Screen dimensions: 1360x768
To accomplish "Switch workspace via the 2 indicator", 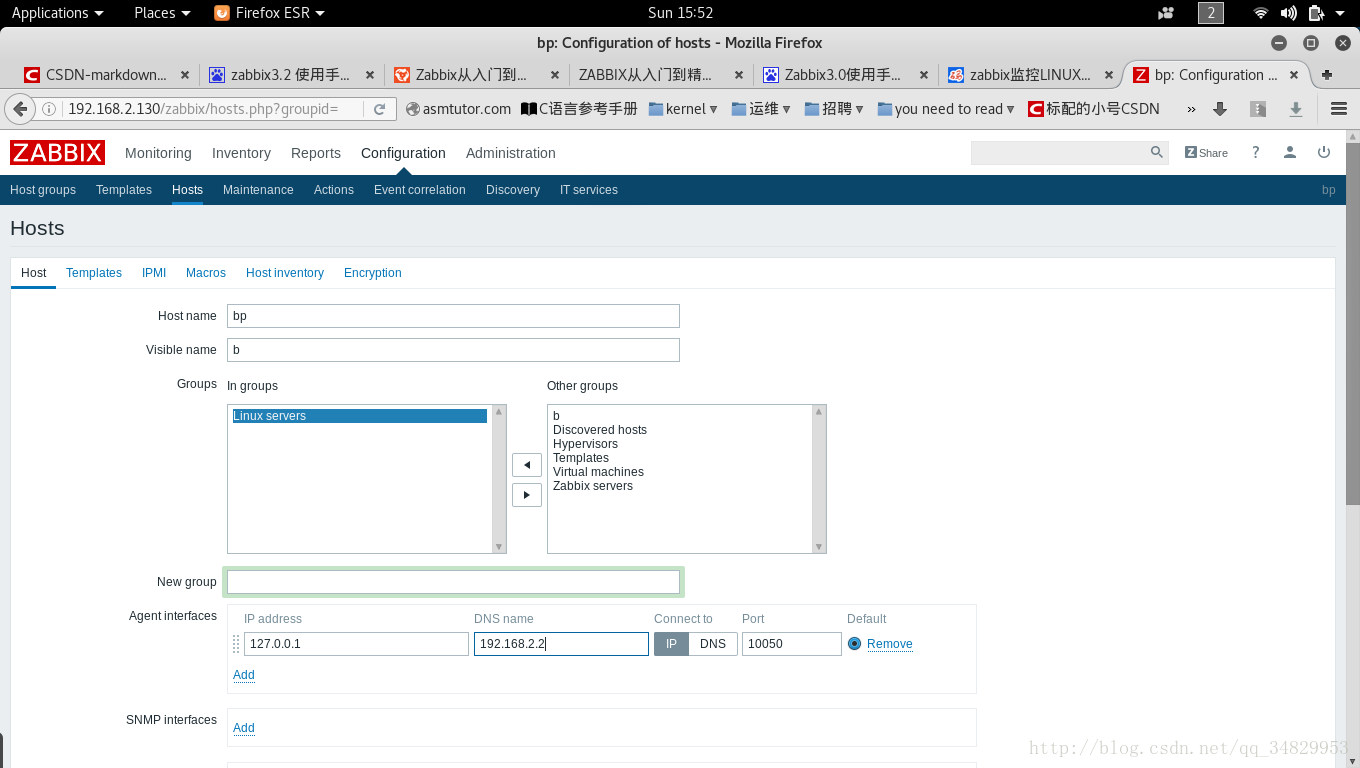I will point(1211,13).
